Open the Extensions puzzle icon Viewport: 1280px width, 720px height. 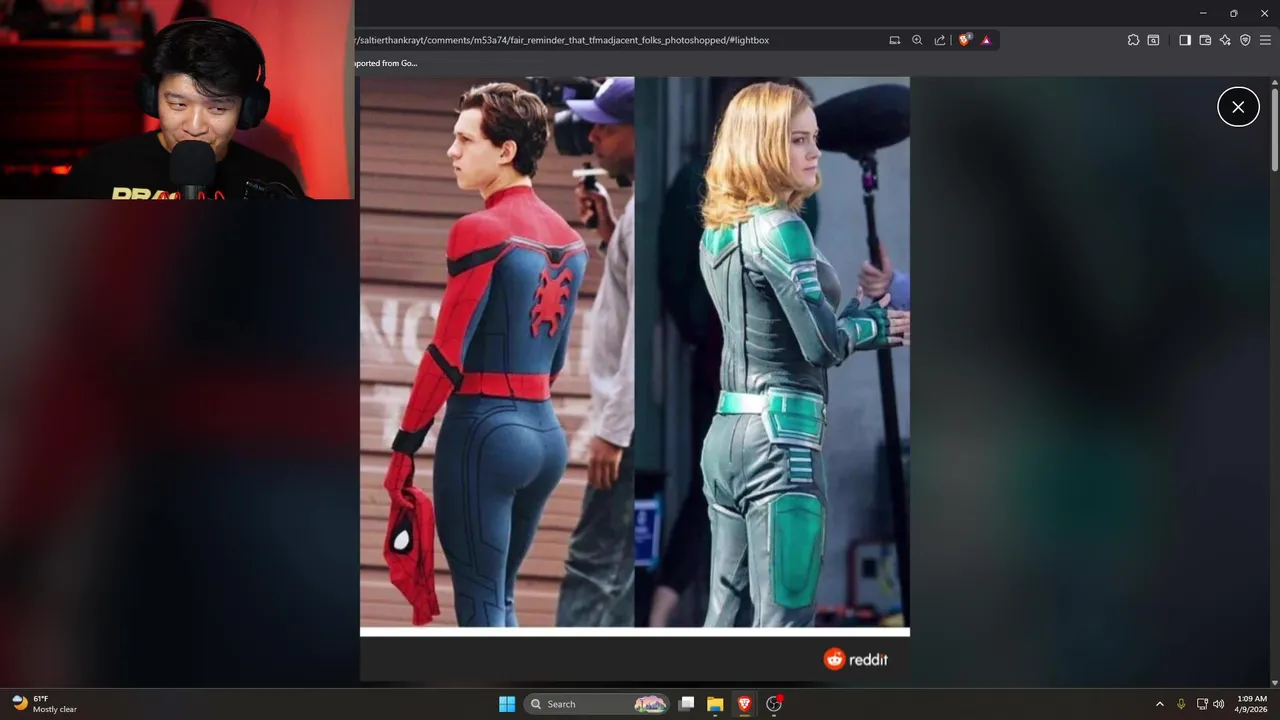pyautogui.click(x=1133, y=40)
